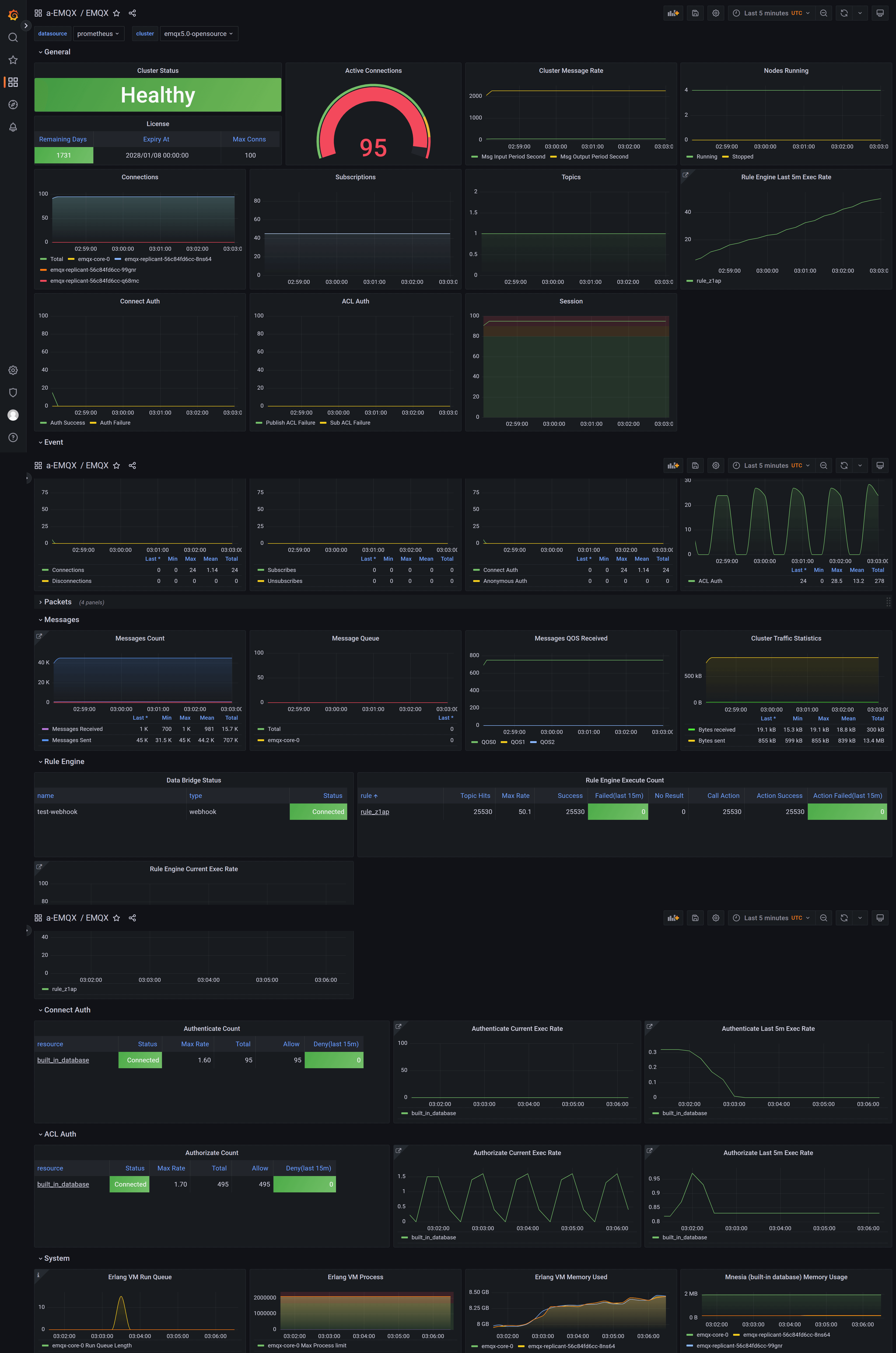Click the share dashboard icon near title
Image resolution: width=896 pixels, height=1353 pixels.
pos(133,13)
